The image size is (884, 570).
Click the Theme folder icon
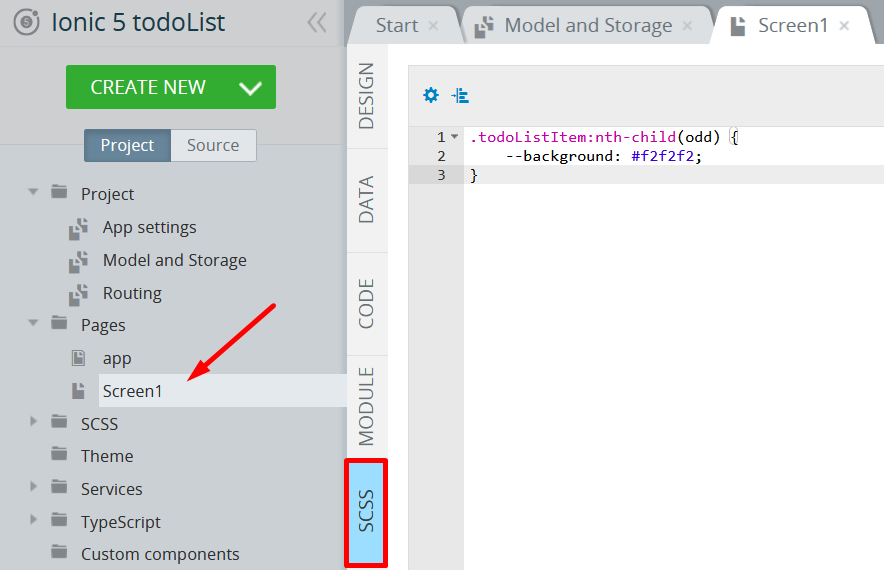click(x=59, y=454)
